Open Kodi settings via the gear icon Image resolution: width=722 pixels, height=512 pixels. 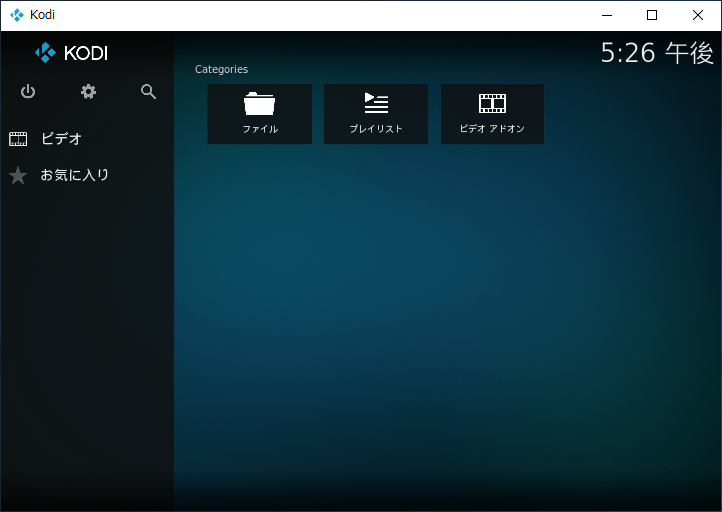[x=88, y=92]
